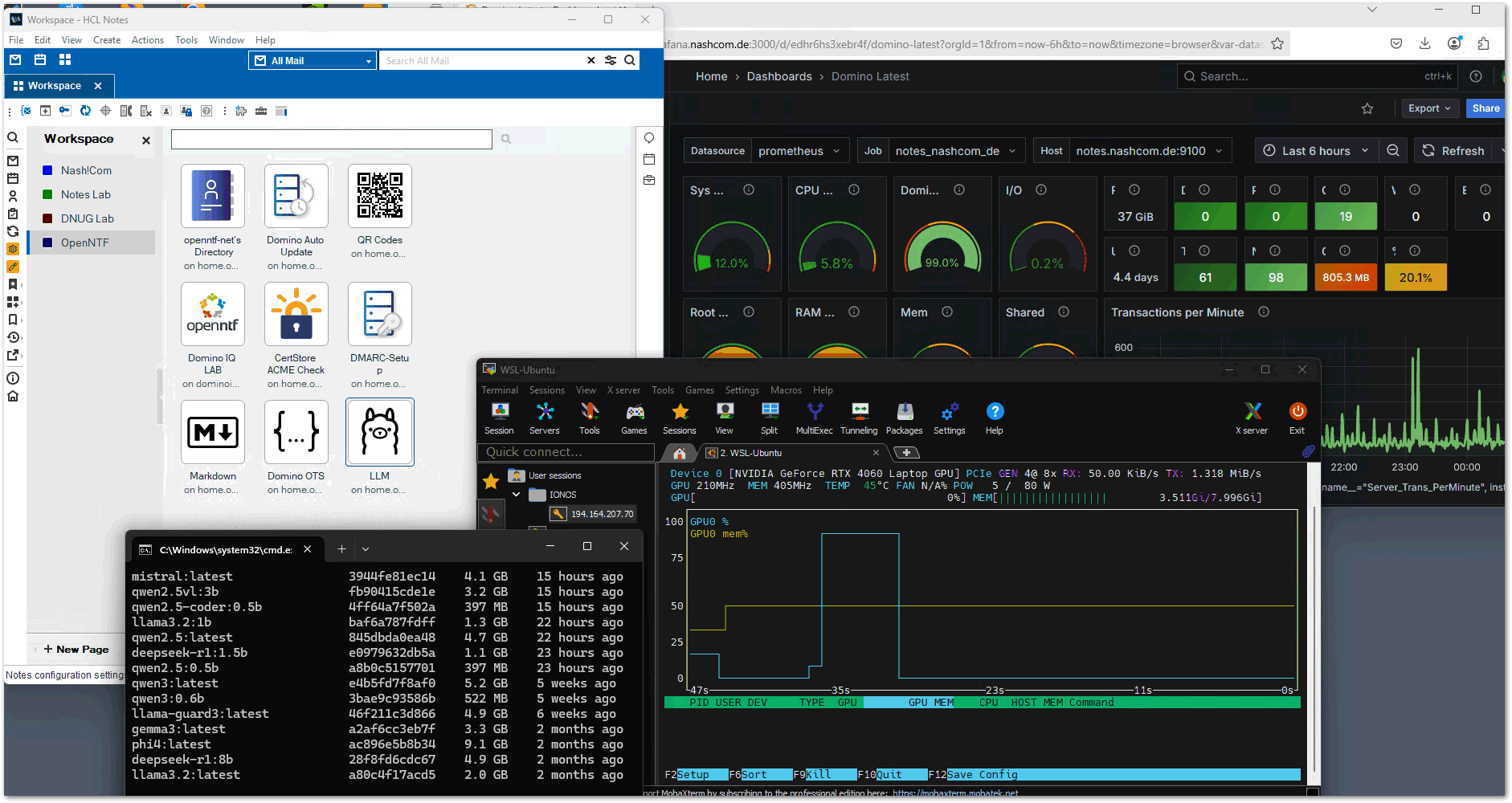Viewport: 1512px width, 803px height.
Task: Open the Sessions star icon
Action: [x=680, y=418]
